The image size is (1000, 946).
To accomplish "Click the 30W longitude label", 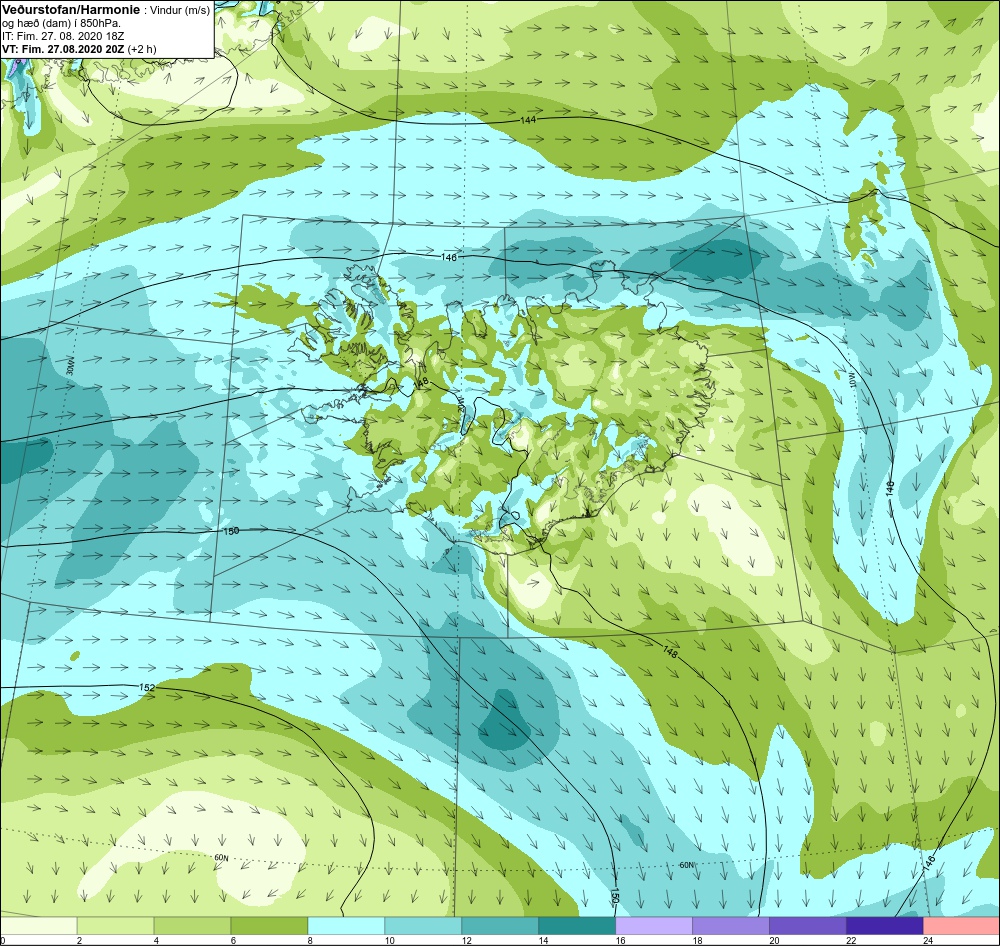I will coord(70,366).
